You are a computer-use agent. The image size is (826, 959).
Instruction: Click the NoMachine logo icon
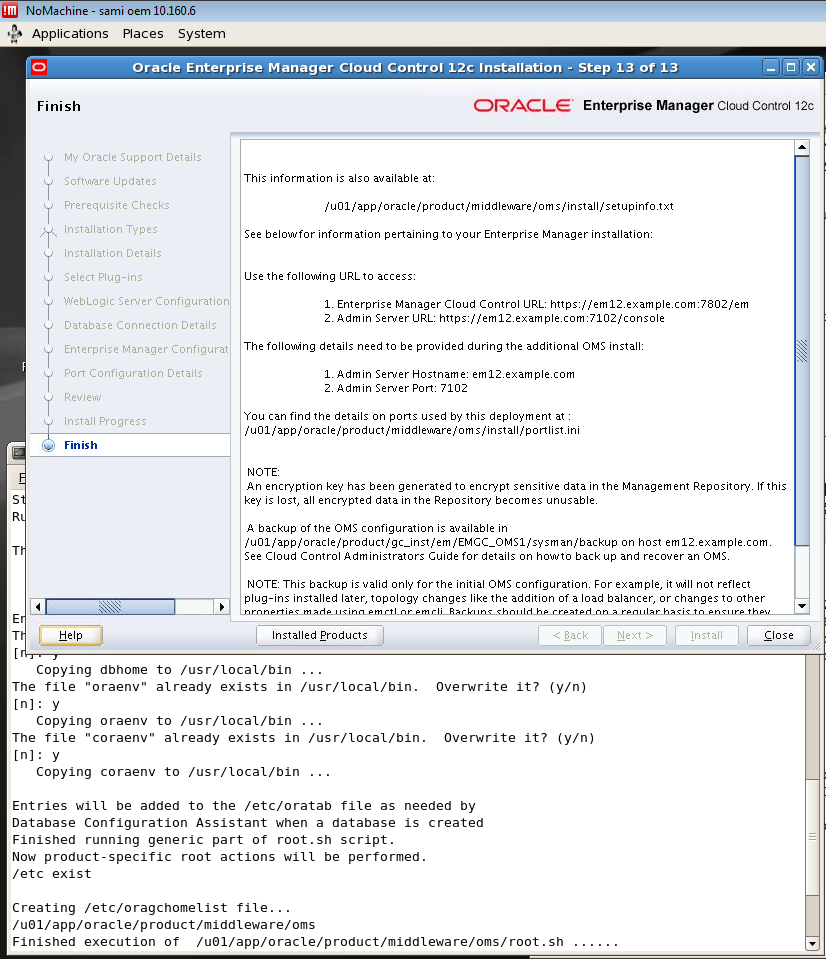[10, 10]
